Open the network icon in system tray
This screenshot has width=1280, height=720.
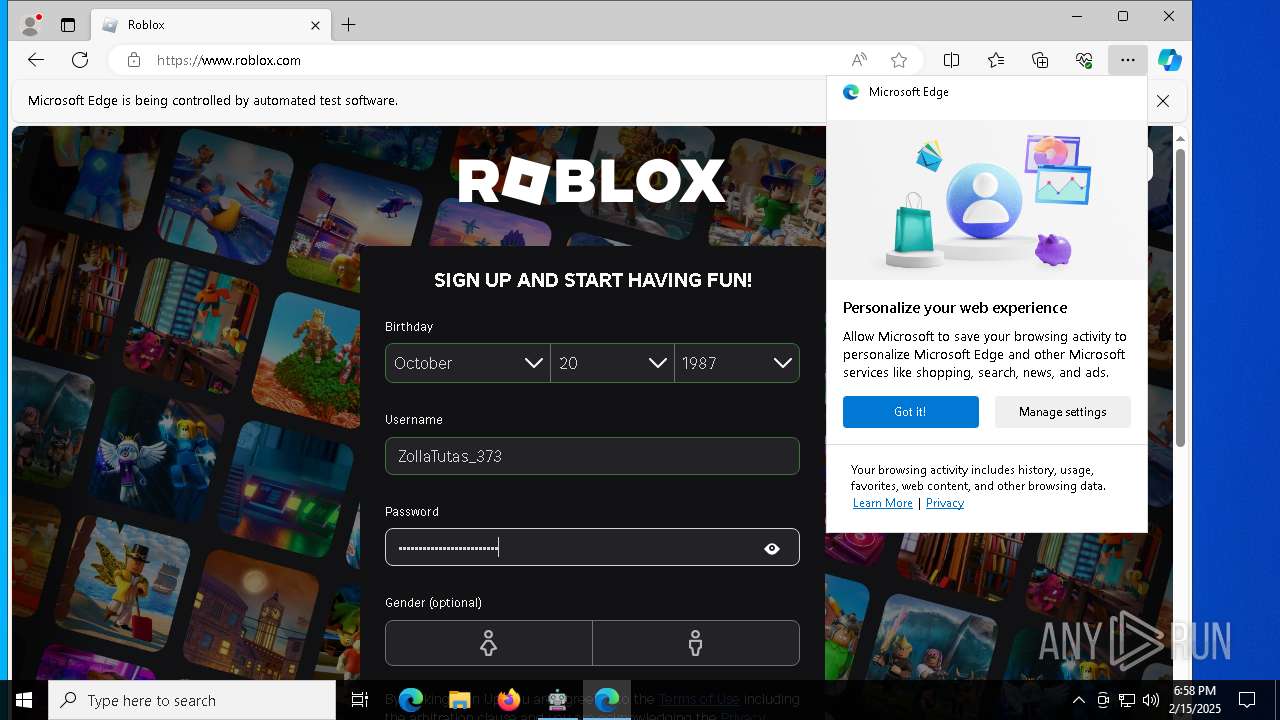coord(1127,700)
